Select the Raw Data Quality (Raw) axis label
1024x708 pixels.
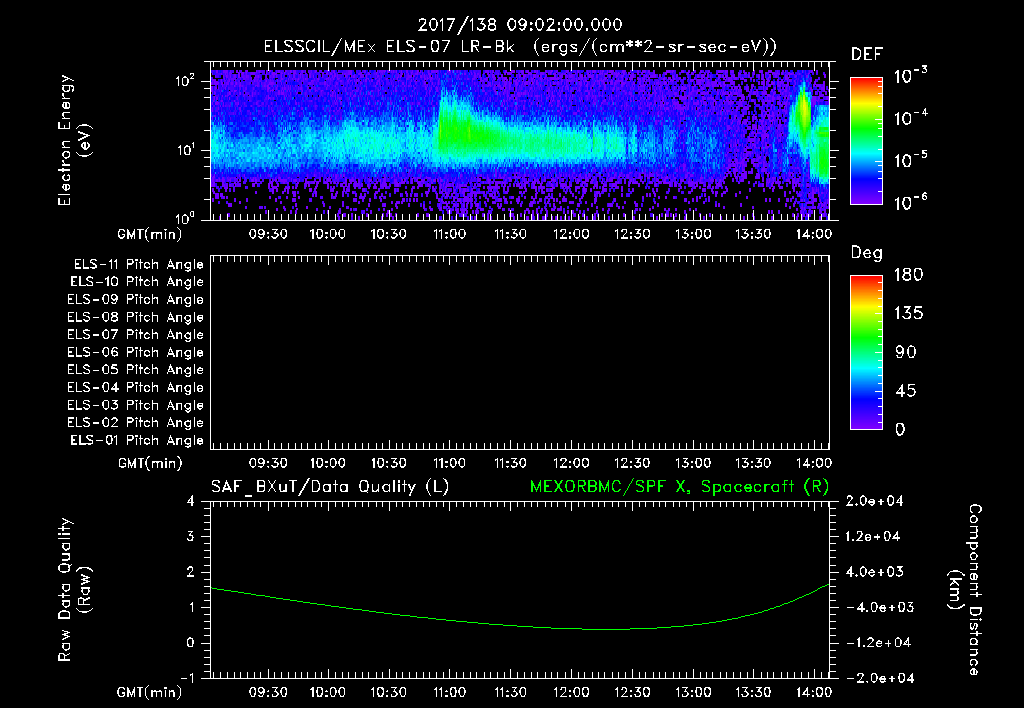point(74,590)
